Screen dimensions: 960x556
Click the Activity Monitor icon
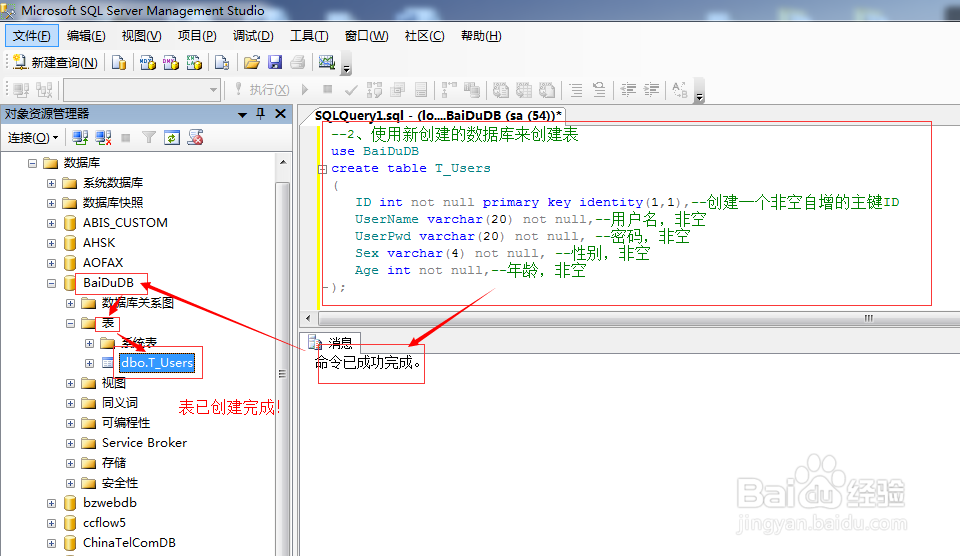point(327,62)
